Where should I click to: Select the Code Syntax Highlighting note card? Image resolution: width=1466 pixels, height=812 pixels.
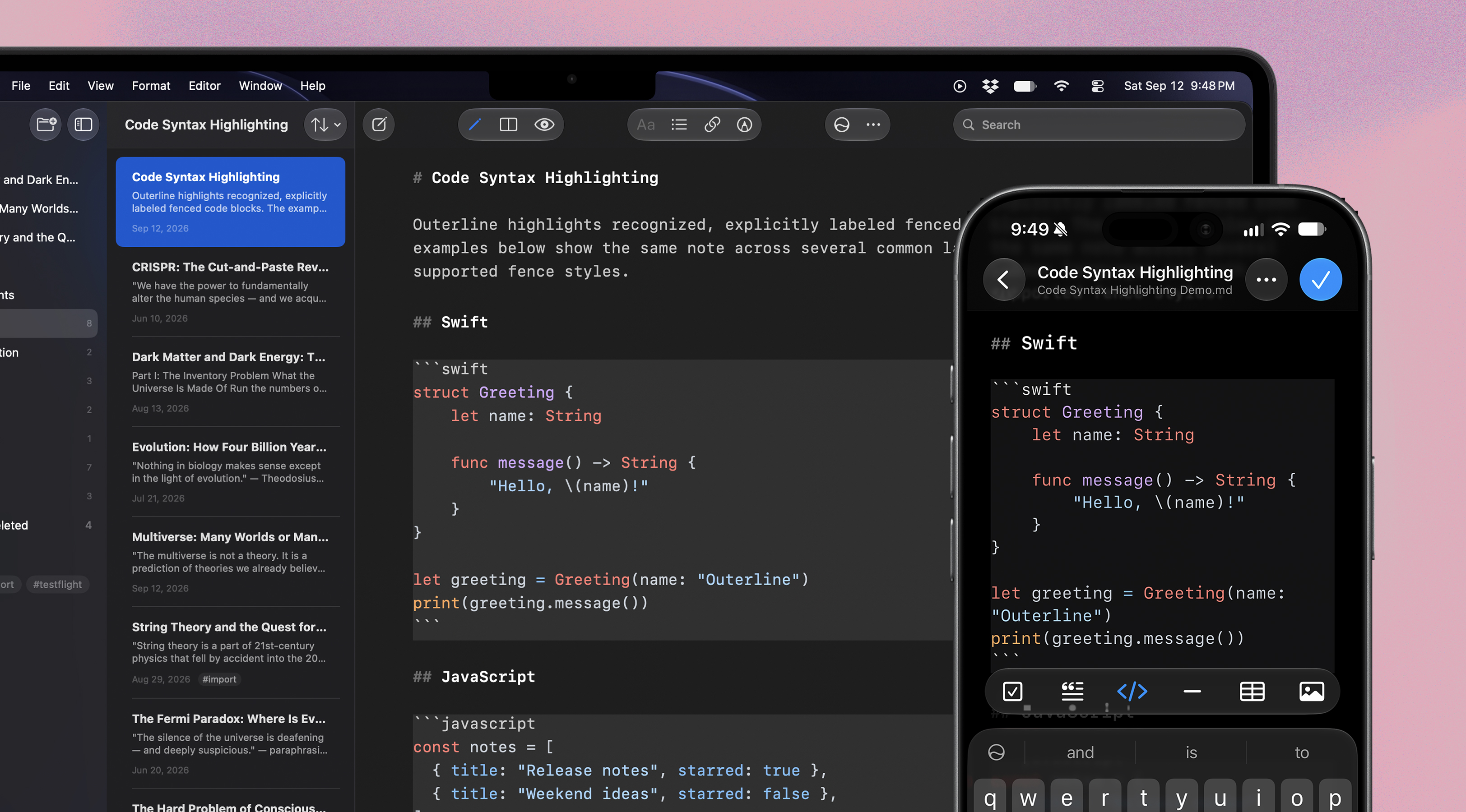pos(231,202)
